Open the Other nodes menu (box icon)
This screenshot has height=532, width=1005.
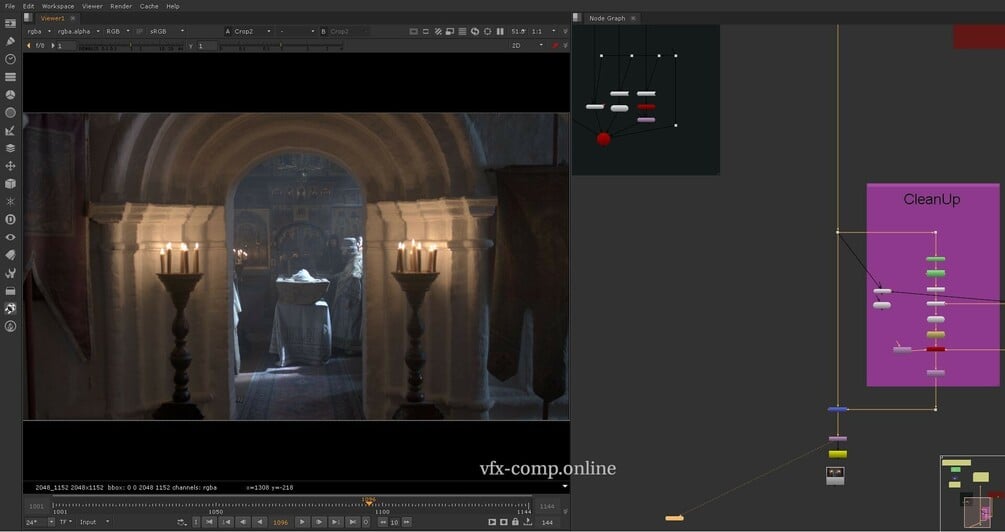10,291
